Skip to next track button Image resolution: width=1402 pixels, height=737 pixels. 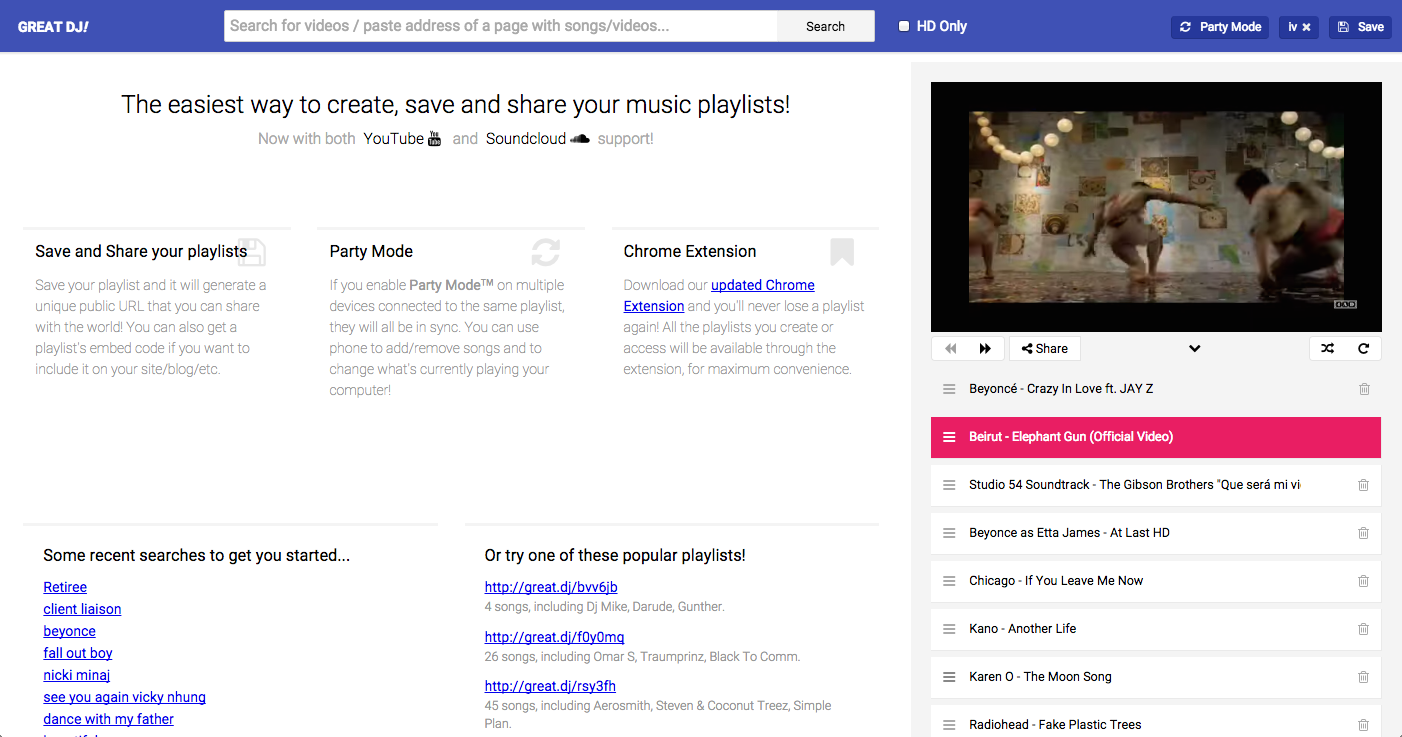click(986, 349)
